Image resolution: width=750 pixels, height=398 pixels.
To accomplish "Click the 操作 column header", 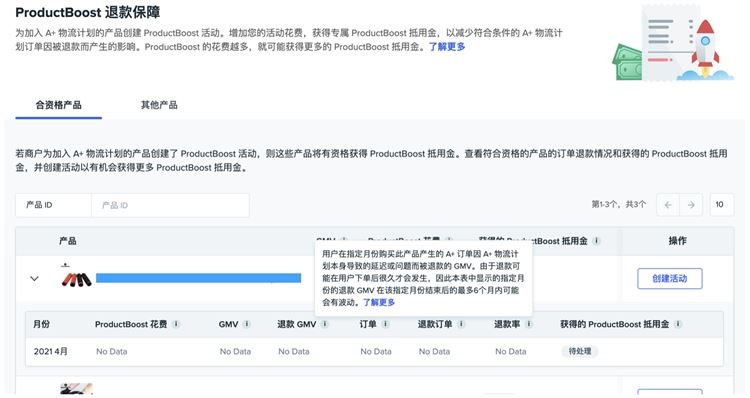I will pos(677,241).
